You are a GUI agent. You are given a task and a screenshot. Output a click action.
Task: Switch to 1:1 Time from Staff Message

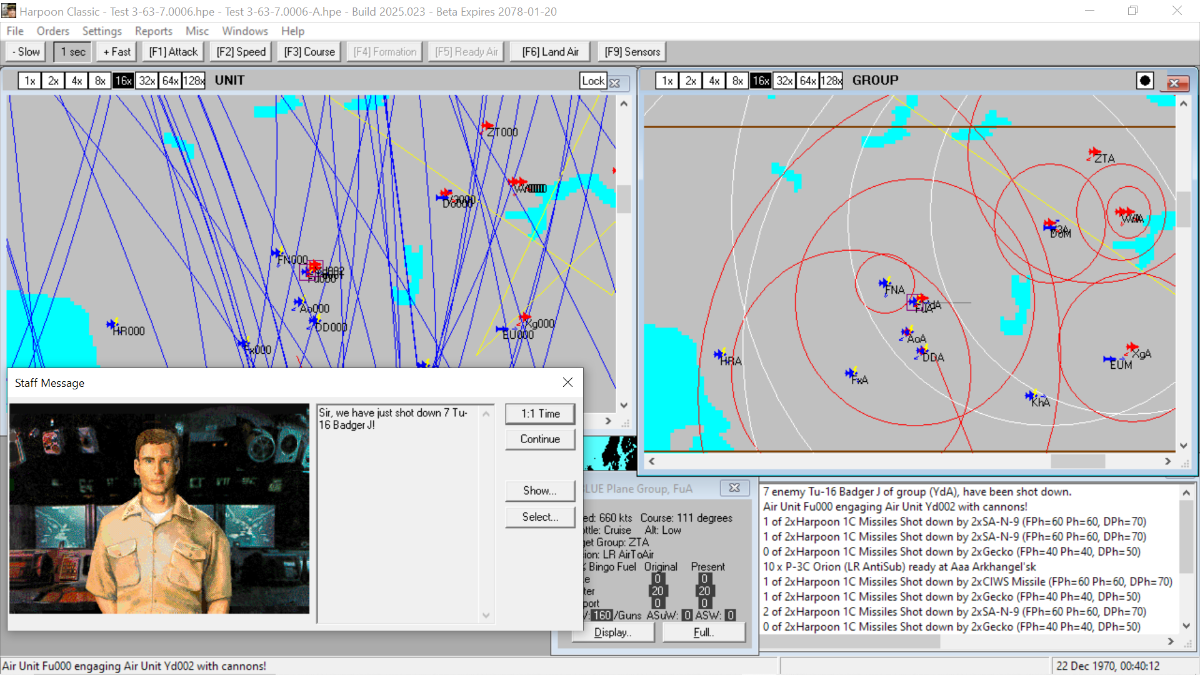(540, 413)
